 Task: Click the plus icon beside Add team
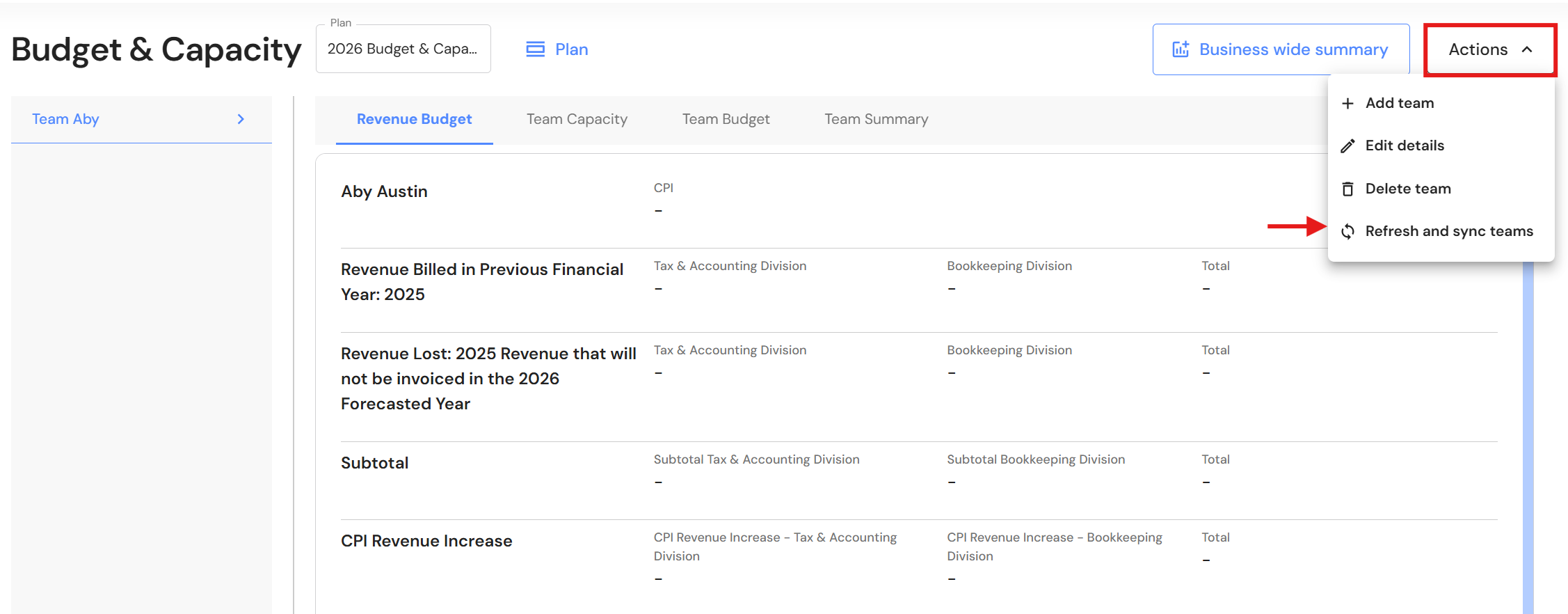(1347, 104)
